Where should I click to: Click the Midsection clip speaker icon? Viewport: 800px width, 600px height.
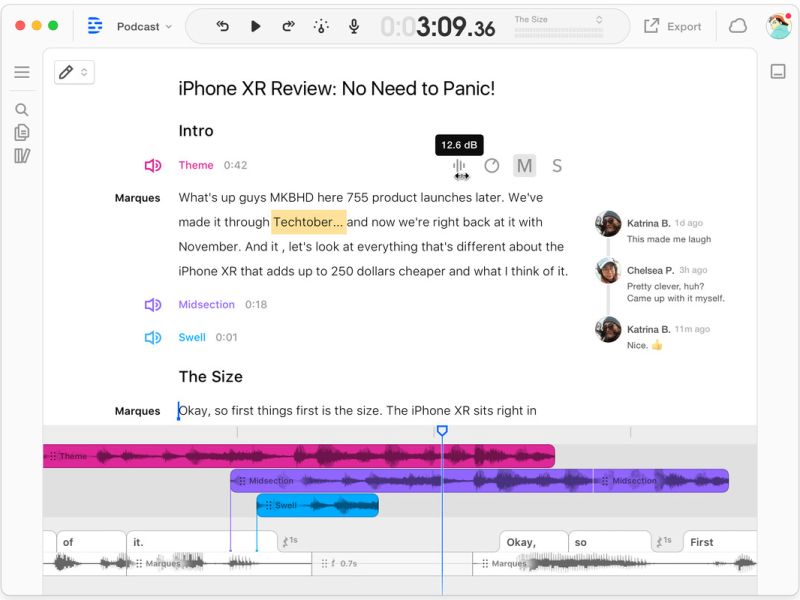click(153, 305)
